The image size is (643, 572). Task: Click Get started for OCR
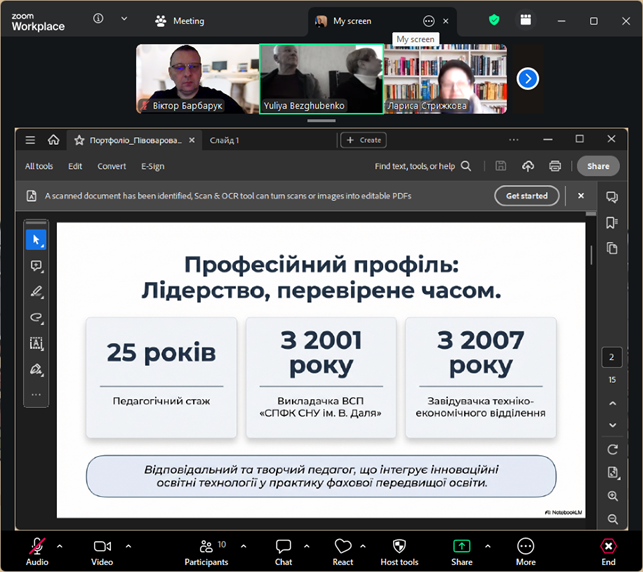point(527,196)
